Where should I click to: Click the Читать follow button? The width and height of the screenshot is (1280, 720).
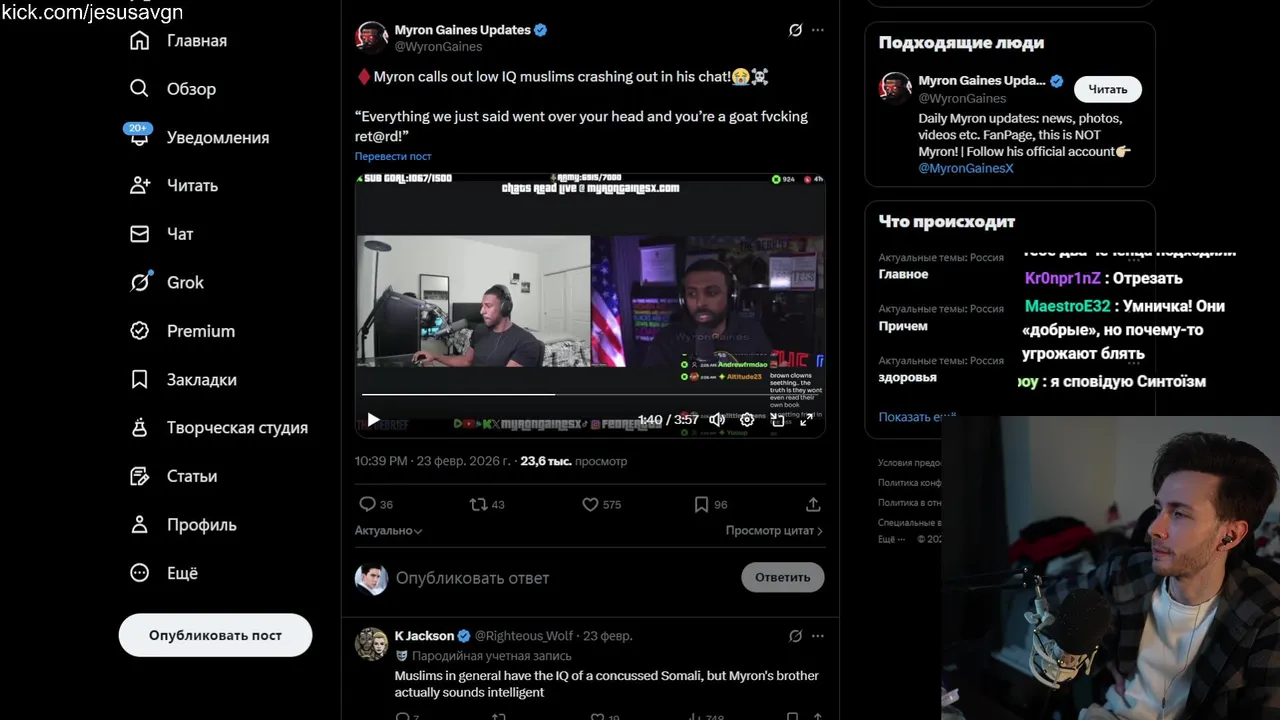click(x=1108, y=89)
